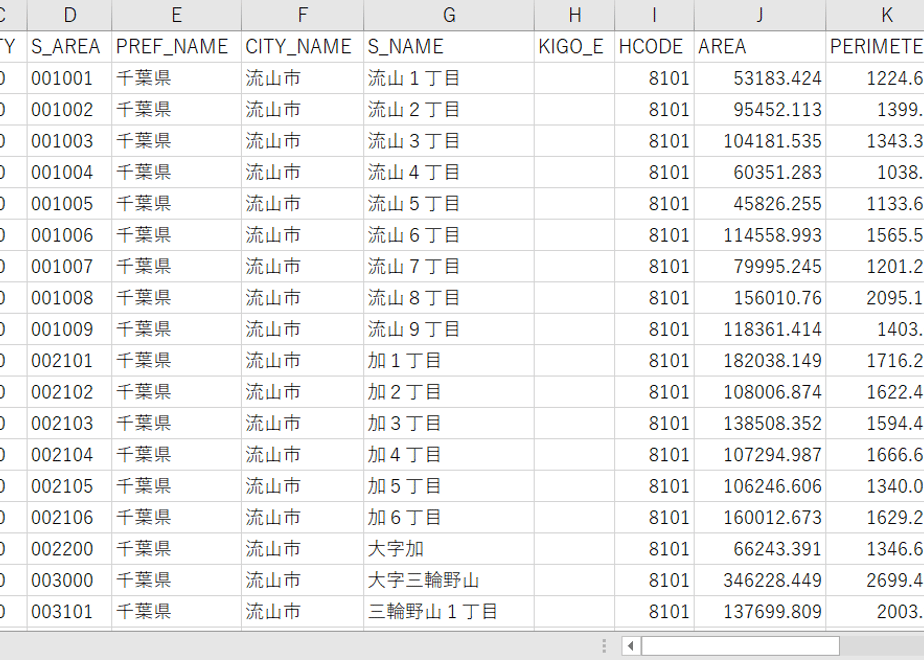Viewport: 924px width, 660px height.
Task: Click cell containing 加６丁目
Action: pos(449,517)
